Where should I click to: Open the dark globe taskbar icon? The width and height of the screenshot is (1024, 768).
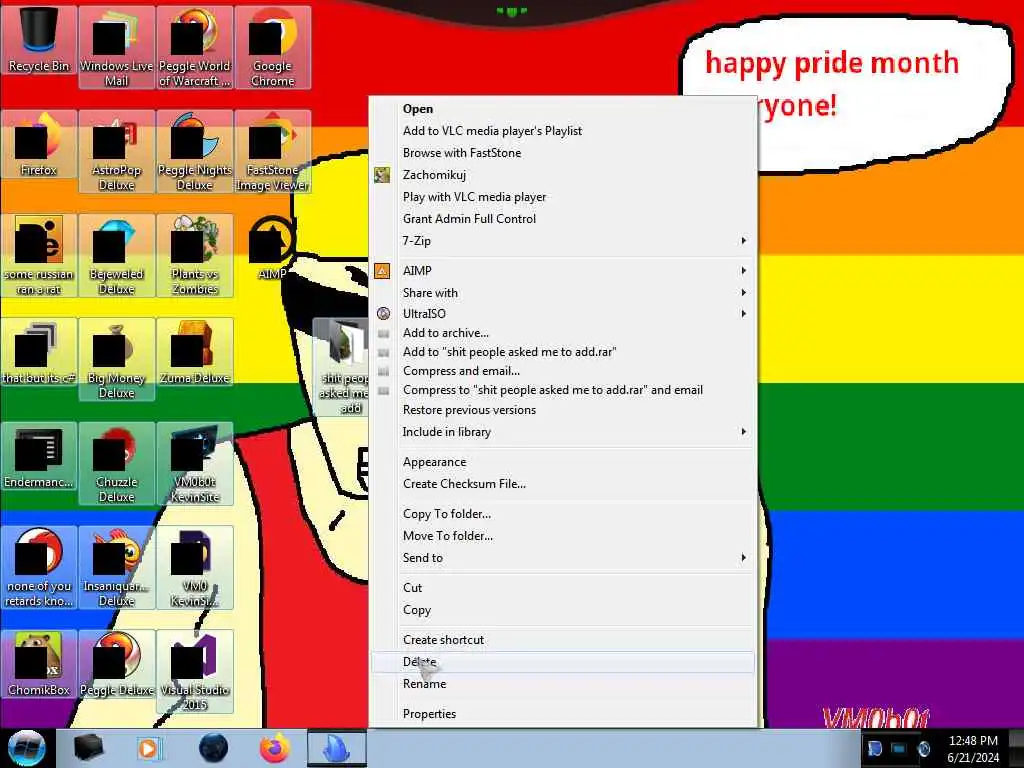click(214, 748)
